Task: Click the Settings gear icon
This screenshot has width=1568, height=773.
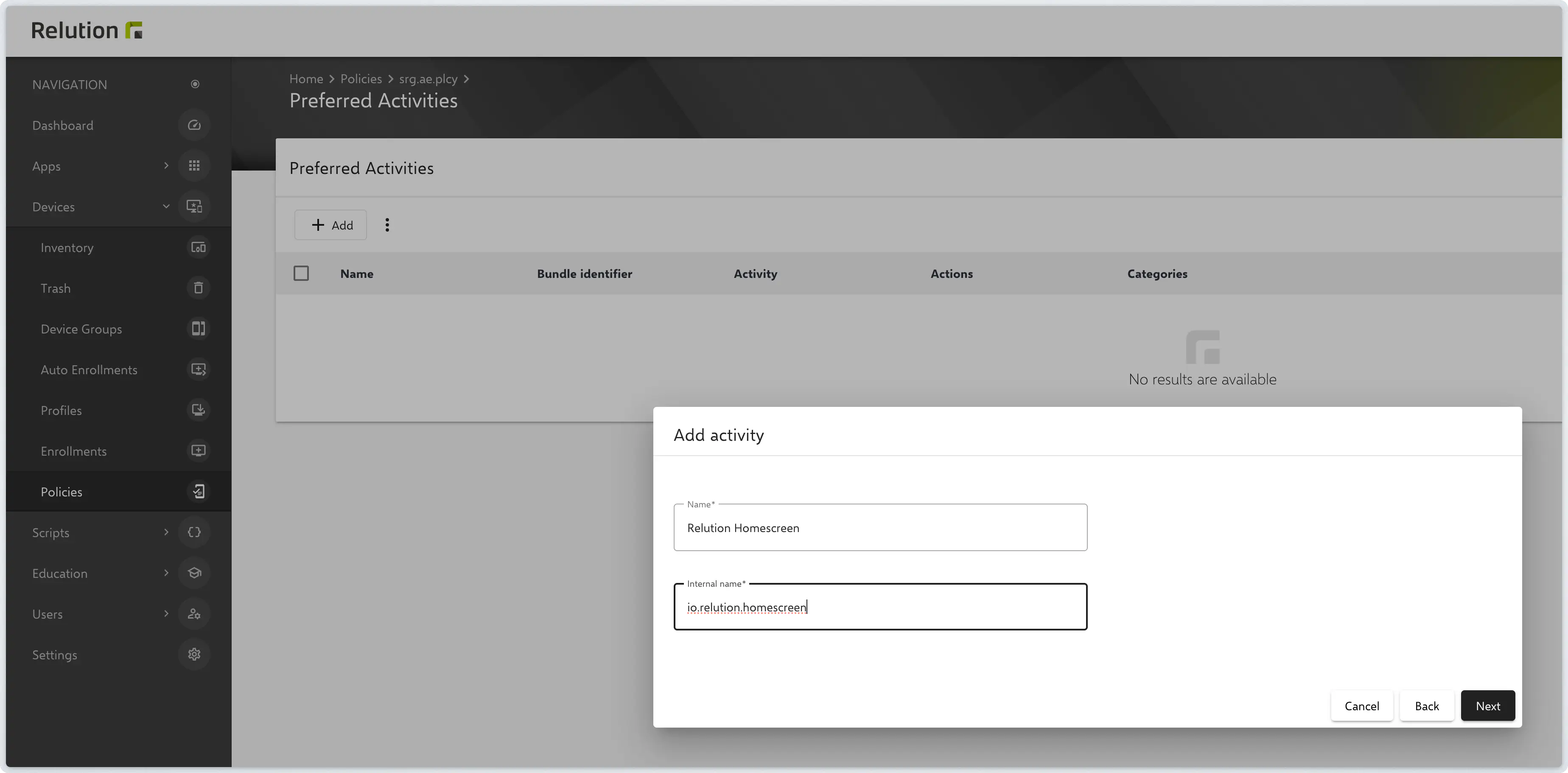Action: click(x=194, y=655)
